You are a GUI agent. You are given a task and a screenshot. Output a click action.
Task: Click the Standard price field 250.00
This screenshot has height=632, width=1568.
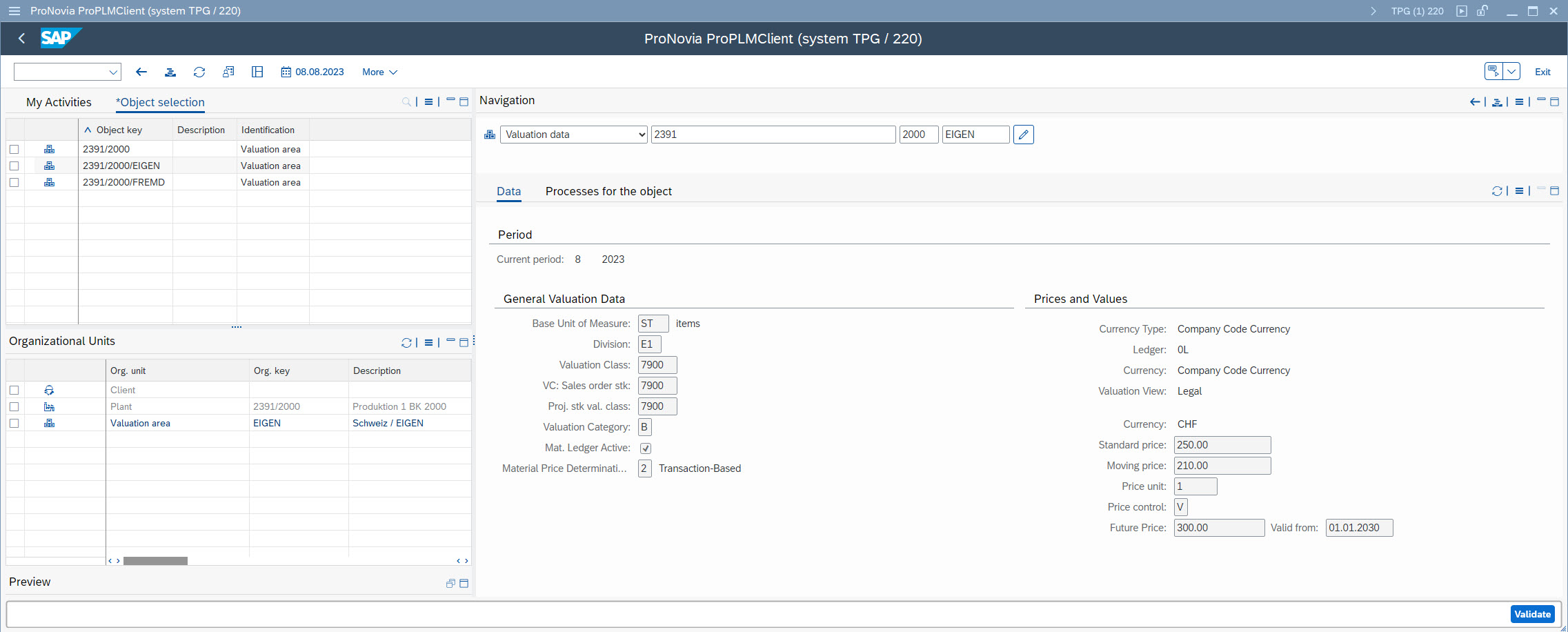1222,445
